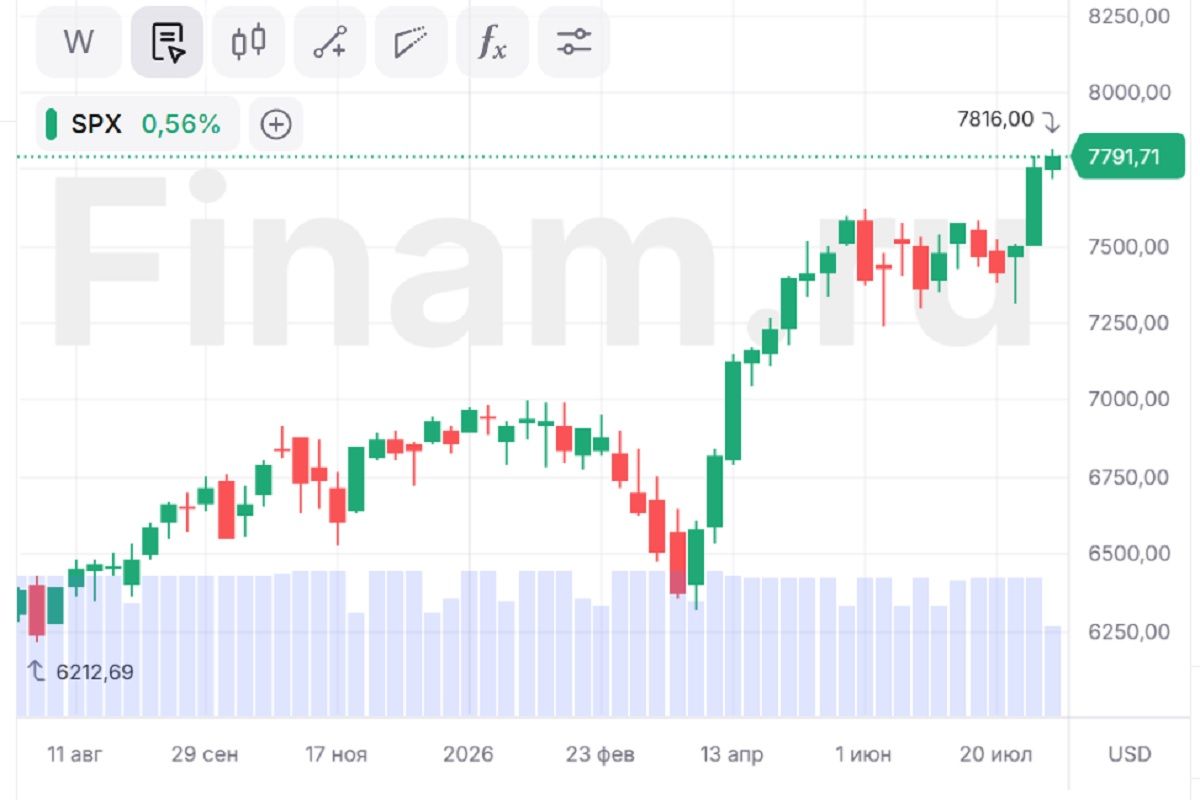Click the 11 авг date label
Screen dimensions: 1200x800
[x=74, y=754]
